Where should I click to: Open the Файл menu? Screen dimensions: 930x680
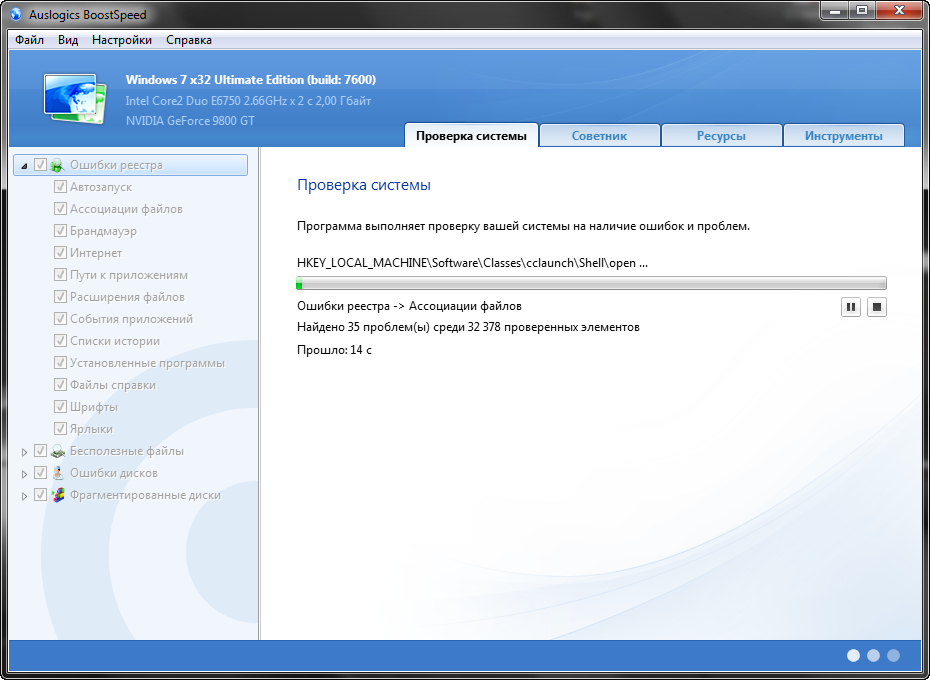(30, 40)
